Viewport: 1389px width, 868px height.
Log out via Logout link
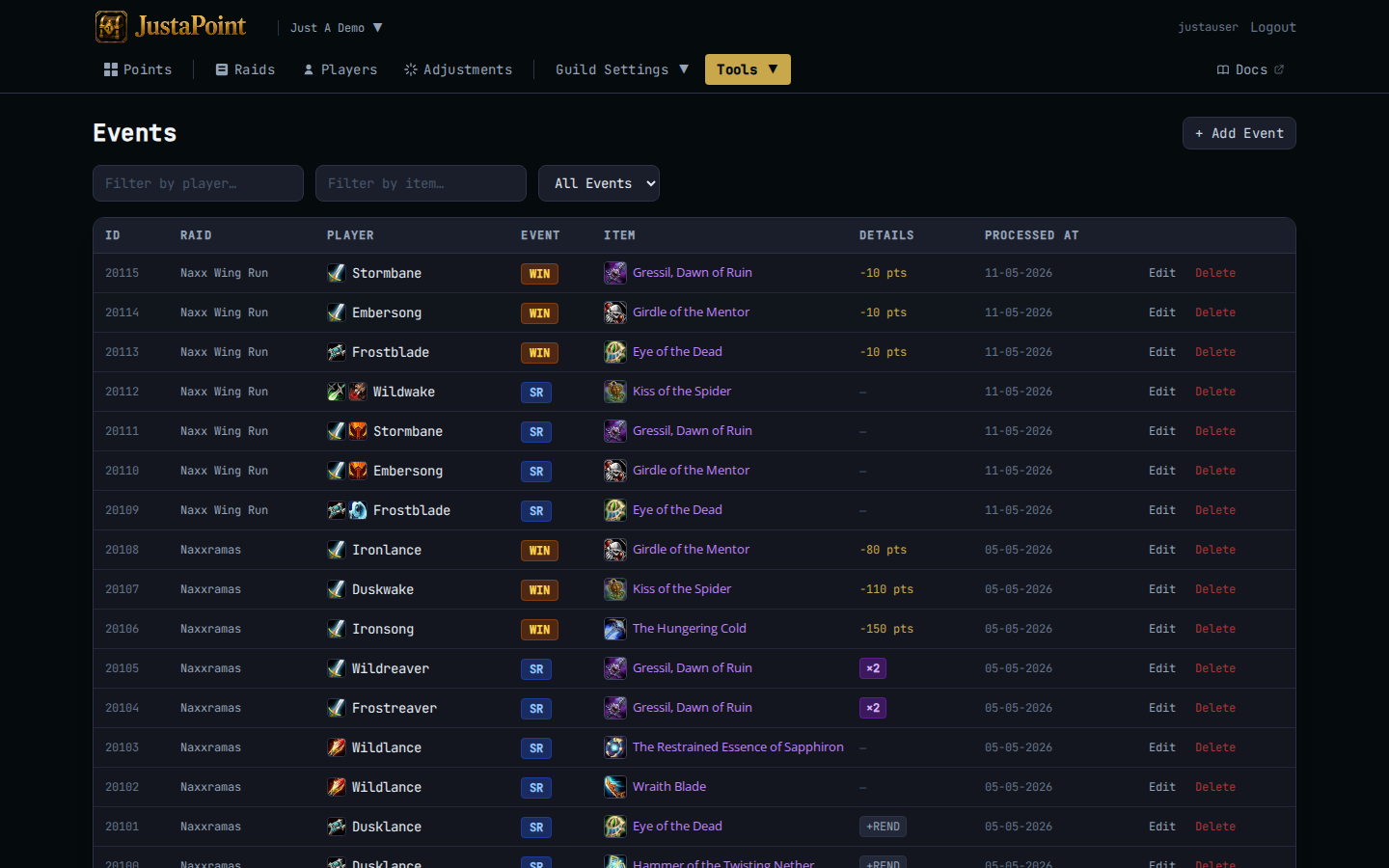pyautogui.click(x=1273, y=27)
